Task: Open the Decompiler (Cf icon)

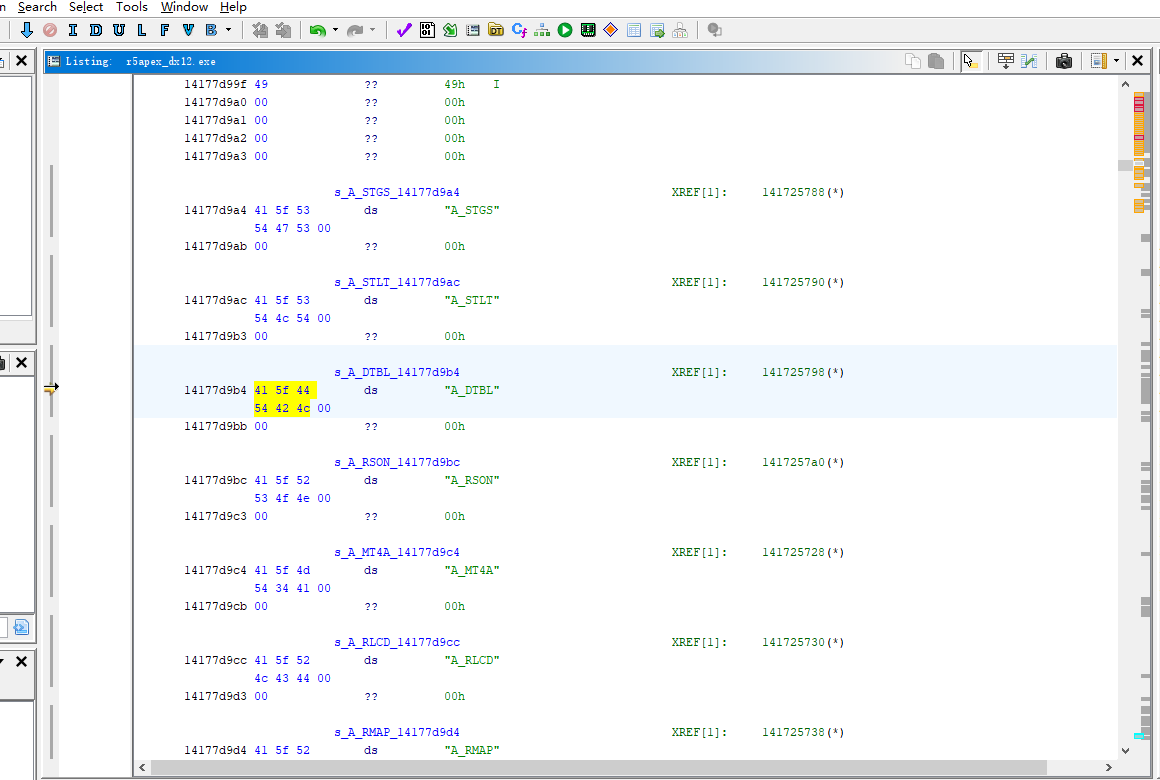Action: (x=519, y=30)
